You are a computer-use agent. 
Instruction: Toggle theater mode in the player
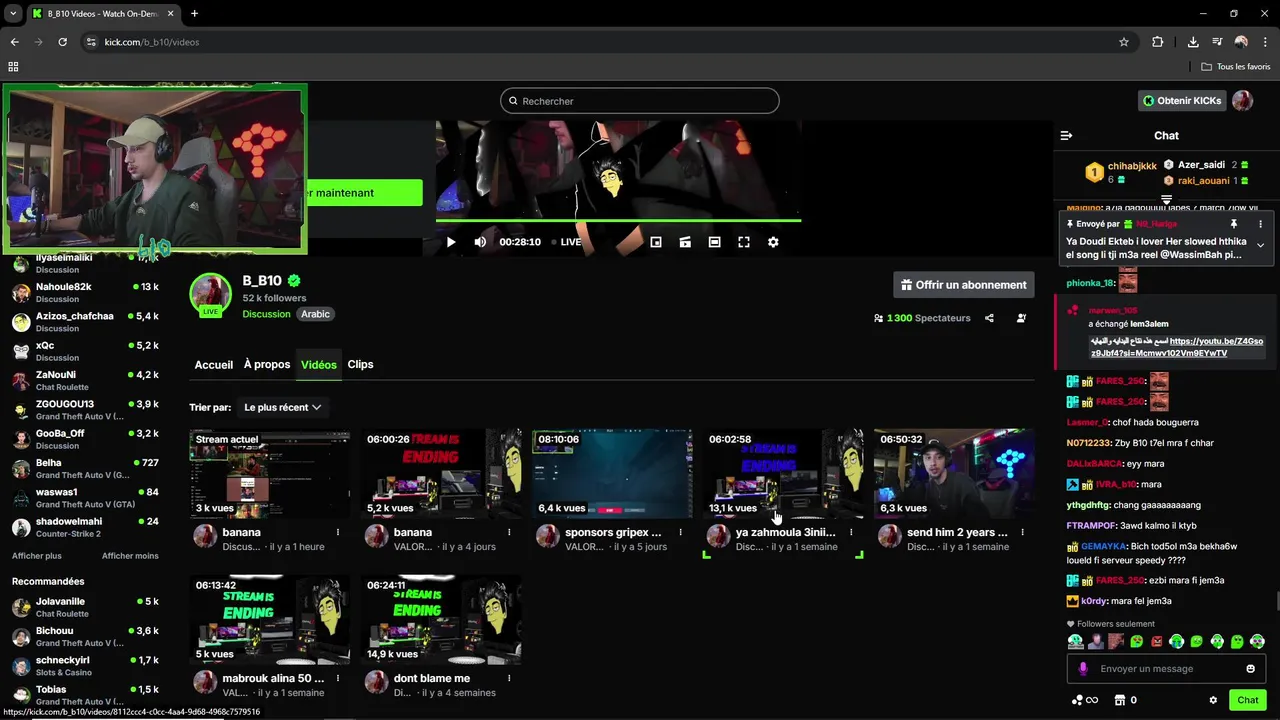tap(714, 242)
